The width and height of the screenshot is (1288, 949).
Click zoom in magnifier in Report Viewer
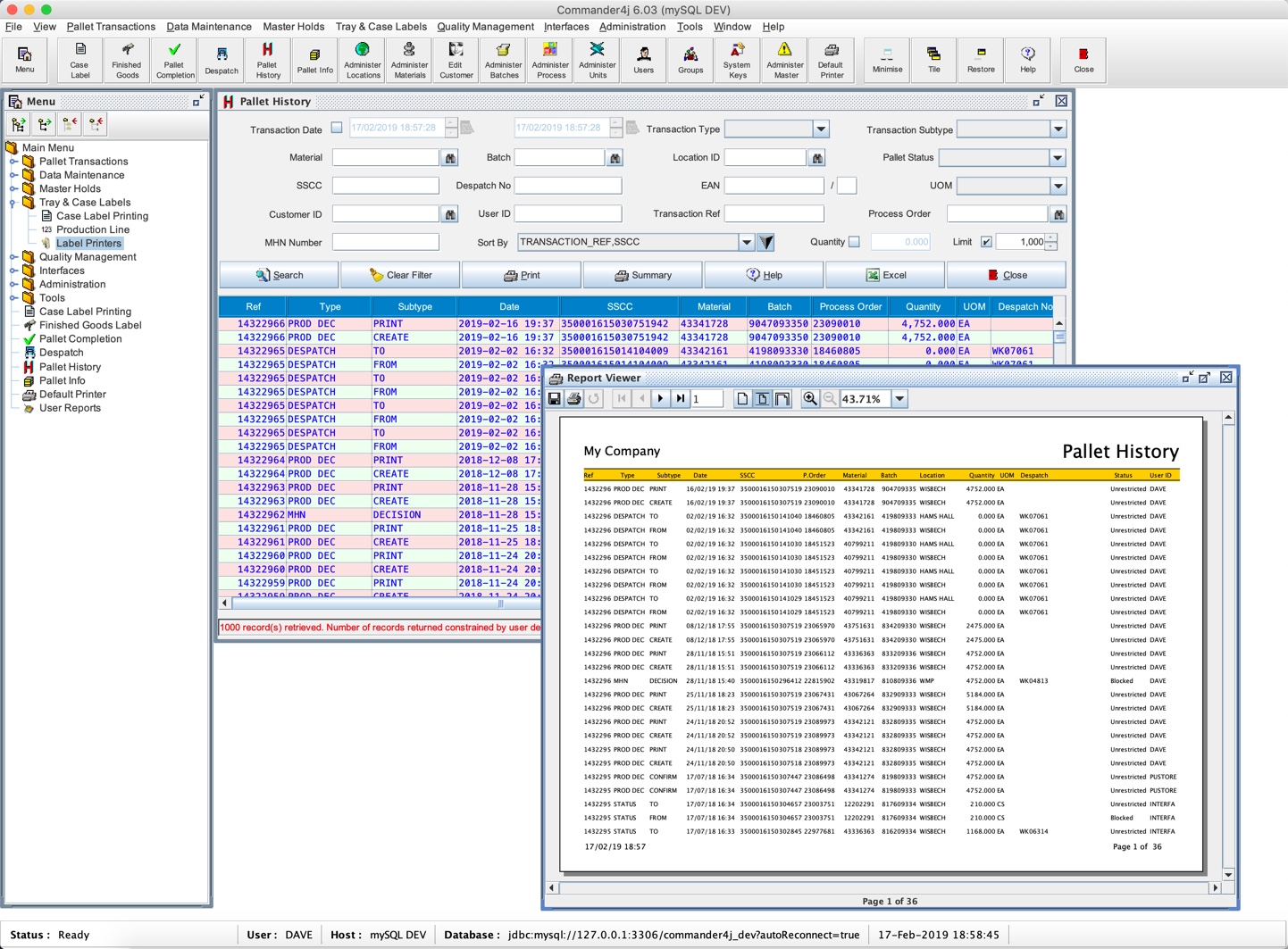pyautogui.click(x=810, y=399)
